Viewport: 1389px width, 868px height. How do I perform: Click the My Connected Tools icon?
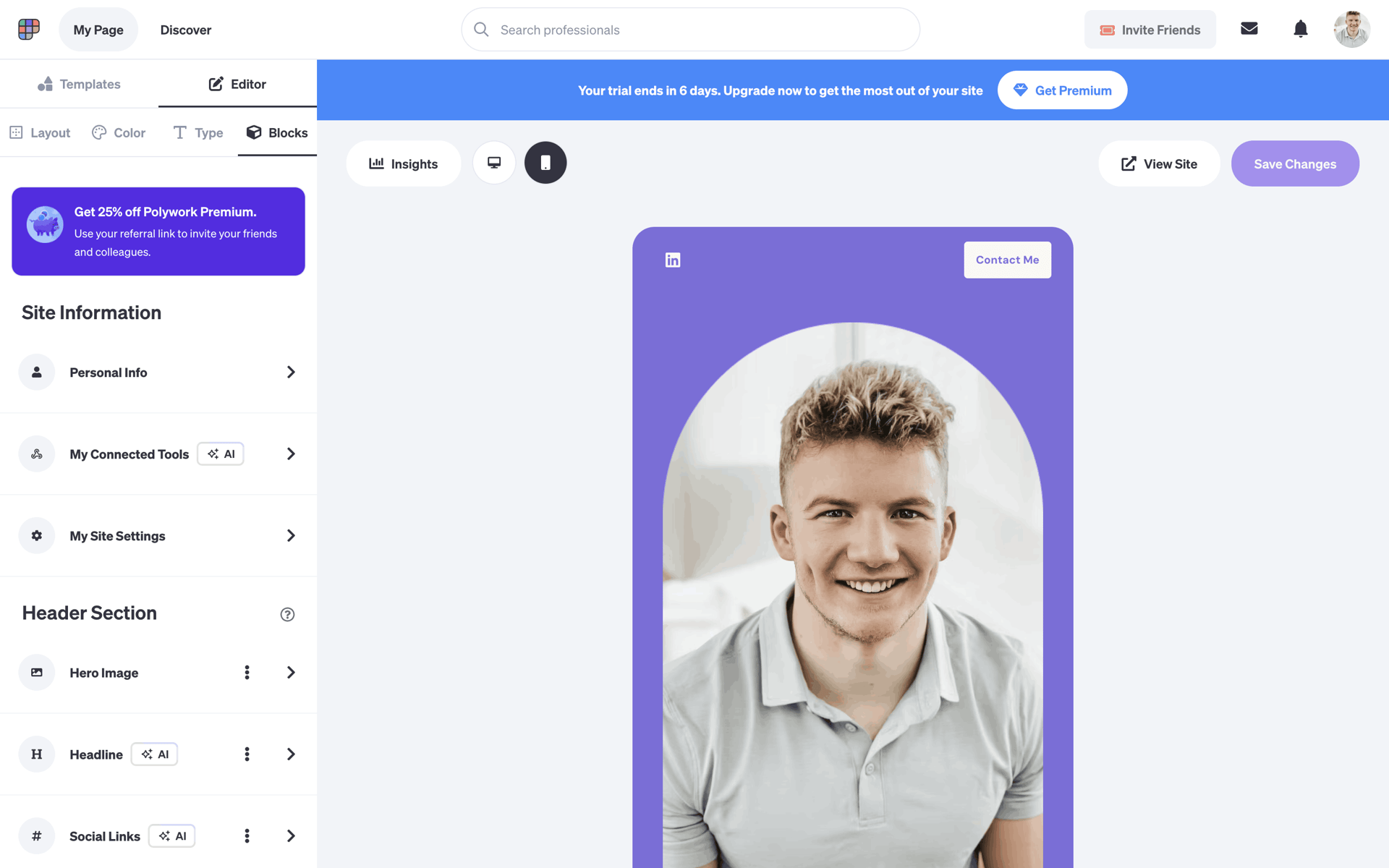(x=37, y=454)
